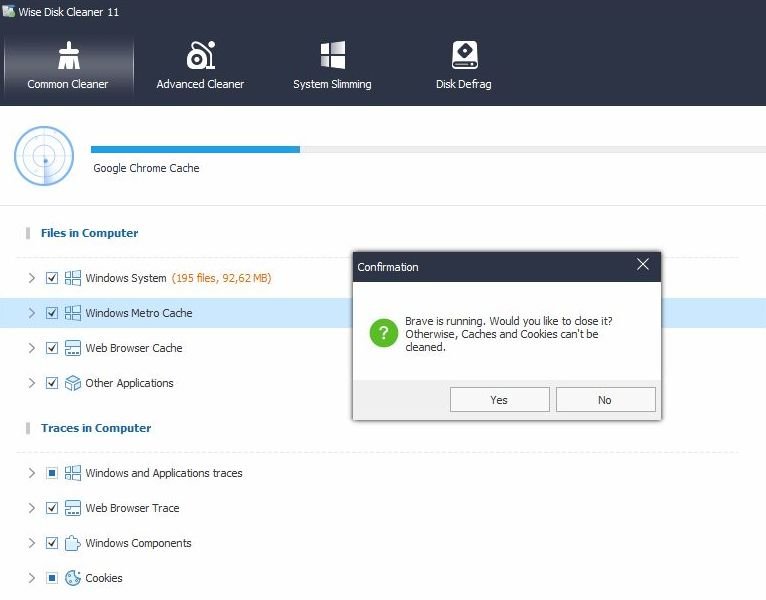Close the Confirmation dialog
Viewport: 766px width, 600px height.
(x=643, y=264)
